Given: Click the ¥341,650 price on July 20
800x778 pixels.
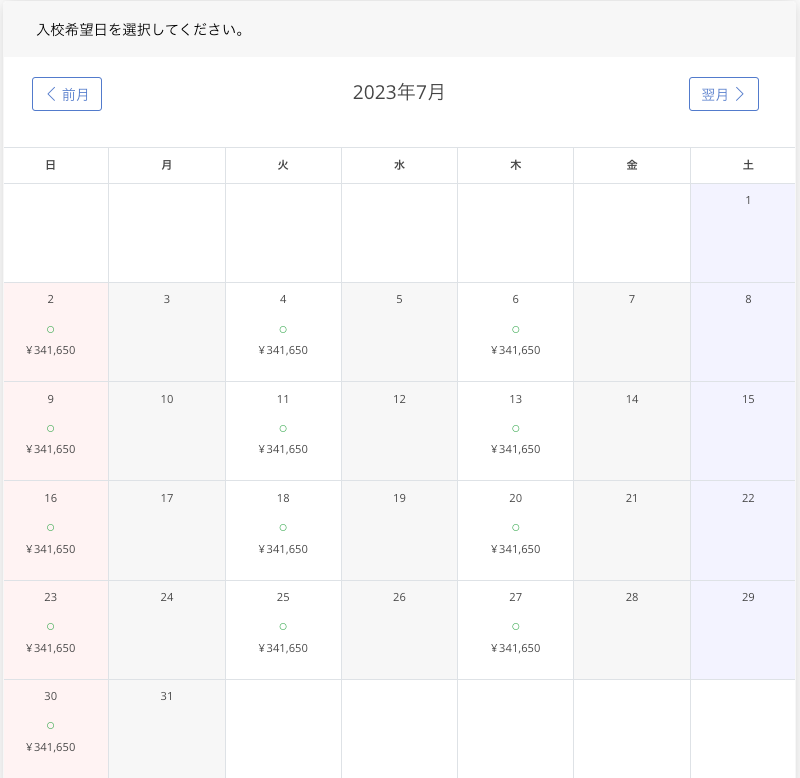Looking at the screenshot, I should point(515,549).
